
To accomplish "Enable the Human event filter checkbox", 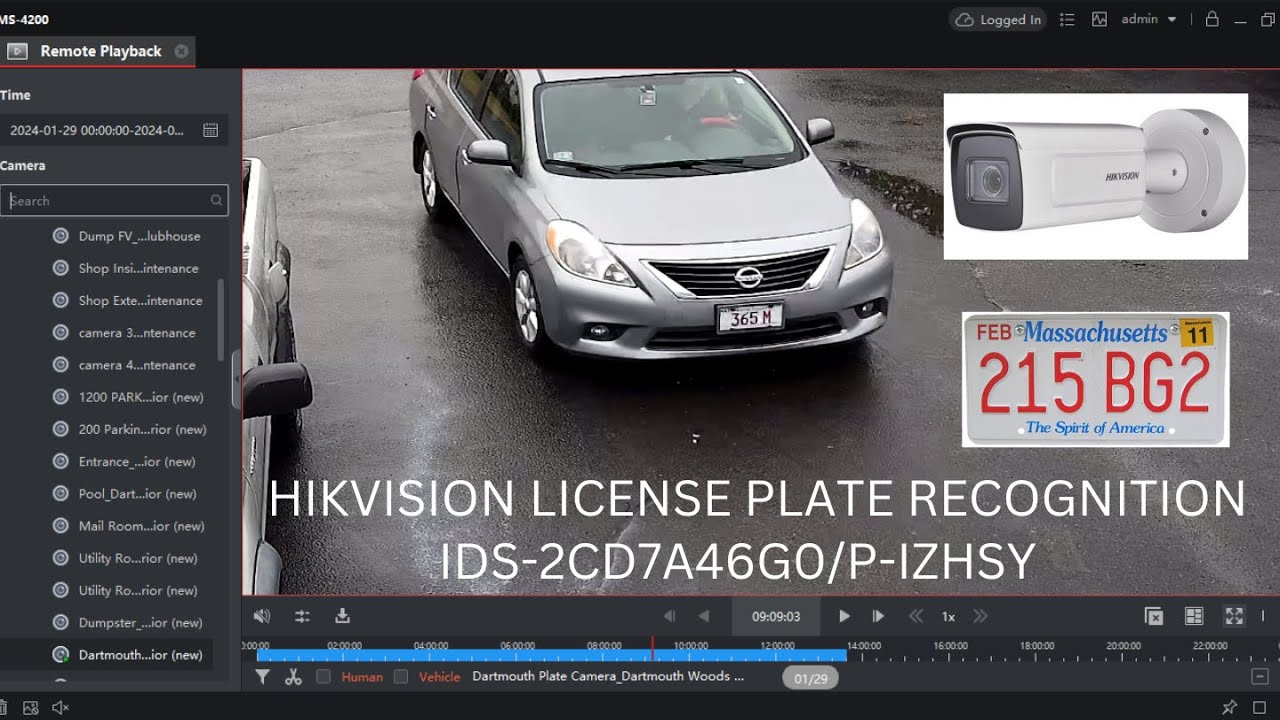I will [323, 677].
